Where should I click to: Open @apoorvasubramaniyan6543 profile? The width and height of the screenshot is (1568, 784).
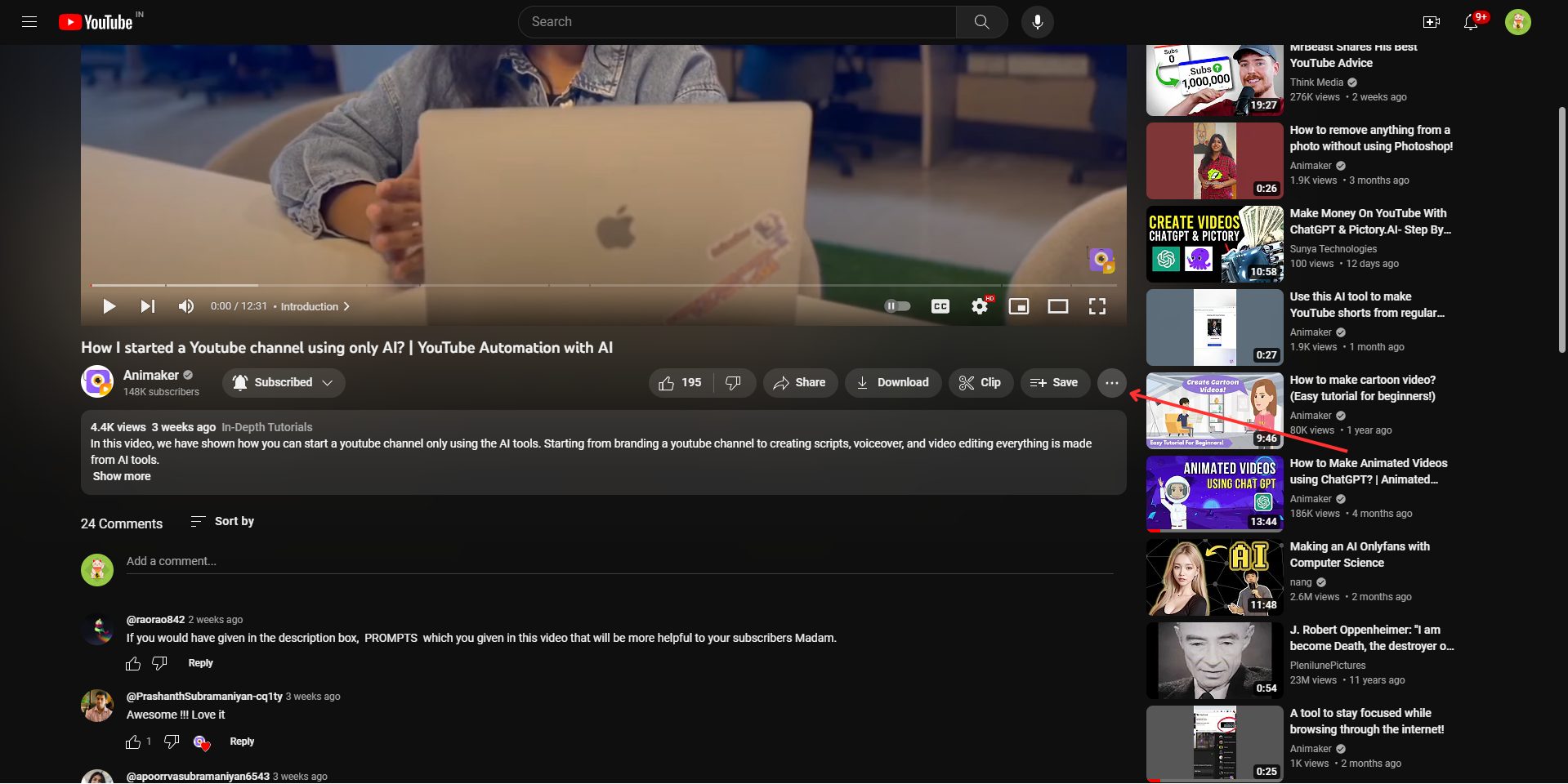click(198, 777)
